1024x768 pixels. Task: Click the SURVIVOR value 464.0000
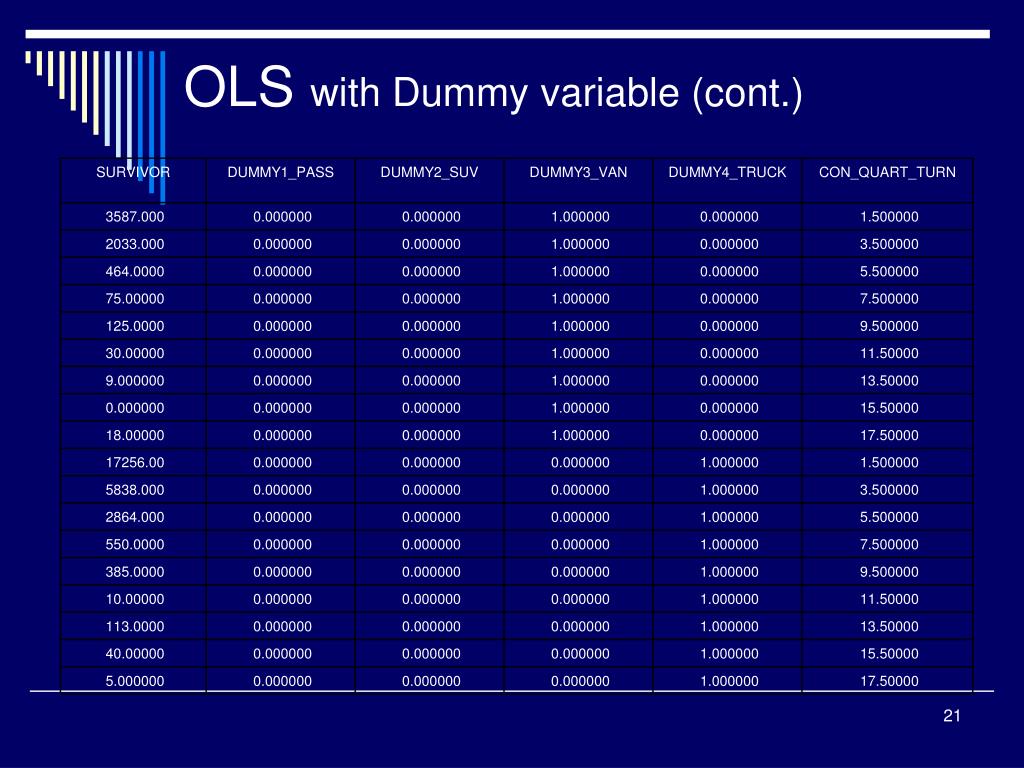(x=135, y=272)
